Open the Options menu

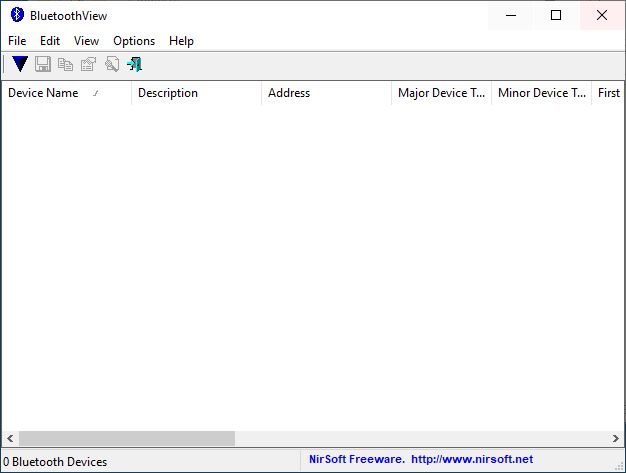[134, 41]
